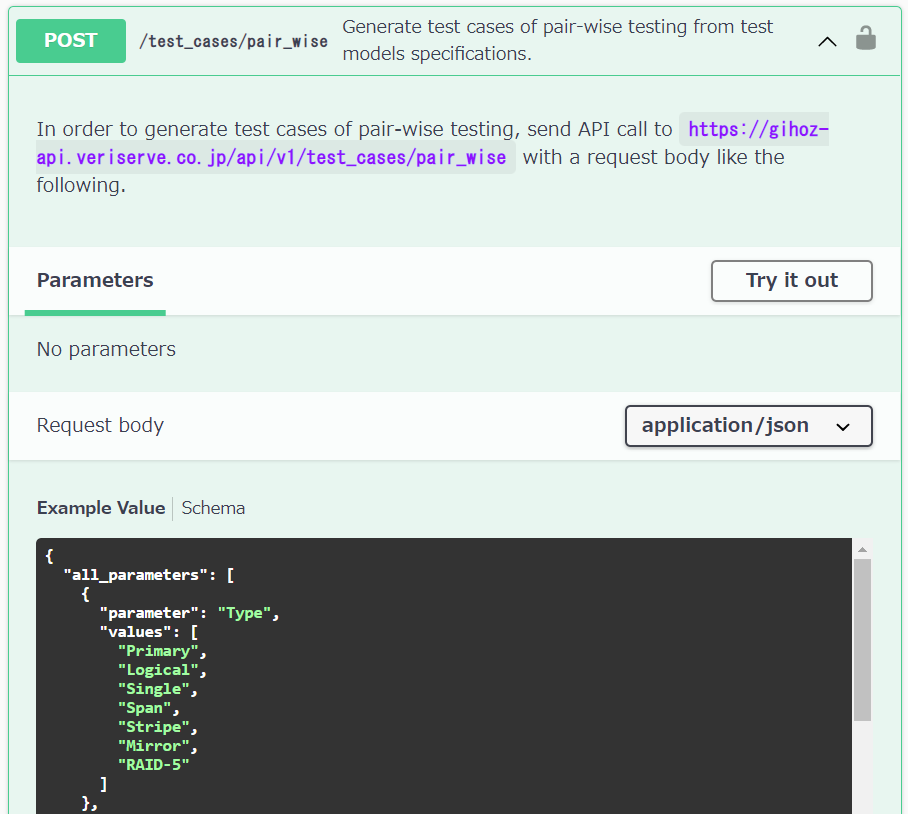Click the authorization lock icon
908x814 pixels.
click(865, 40)
